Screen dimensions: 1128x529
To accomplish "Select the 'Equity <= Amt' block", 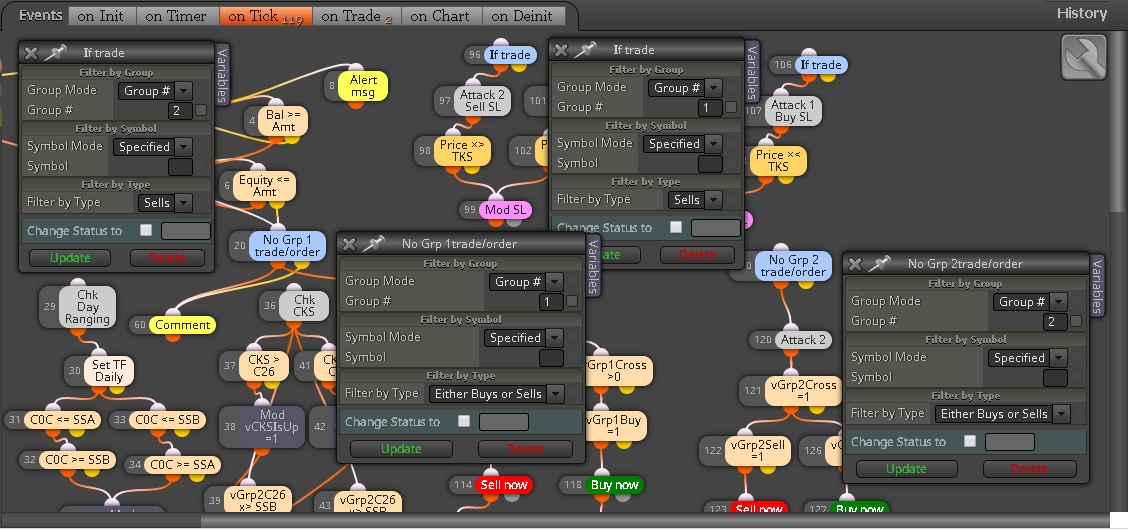I will [x=265, y=186].
